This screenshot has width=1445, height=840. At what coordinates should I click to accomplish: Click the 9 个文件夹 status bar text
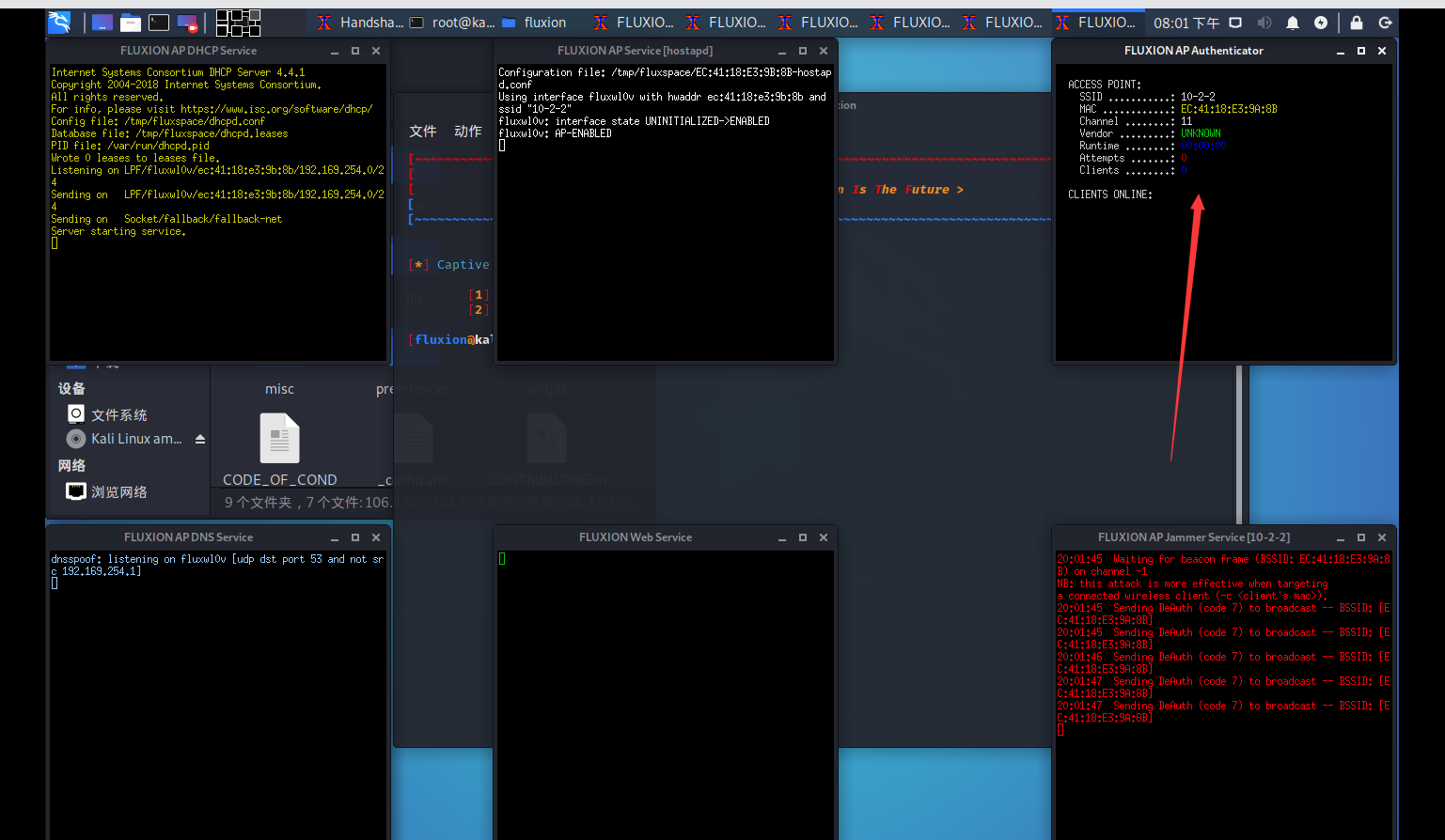click(x=259, y=503)
